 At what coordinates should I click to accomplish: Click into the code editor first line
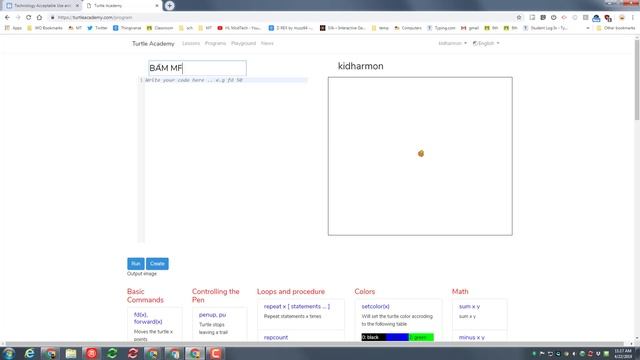coord(226,80)
